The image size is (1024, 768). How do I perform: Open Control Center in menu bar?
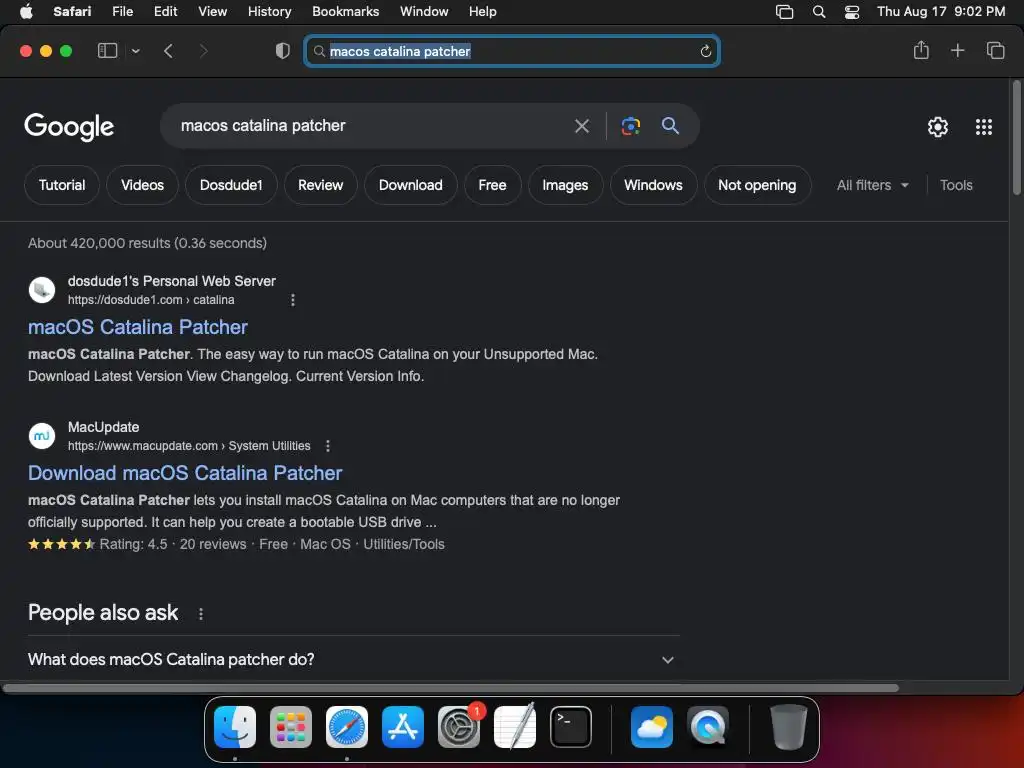coord(852,12)
